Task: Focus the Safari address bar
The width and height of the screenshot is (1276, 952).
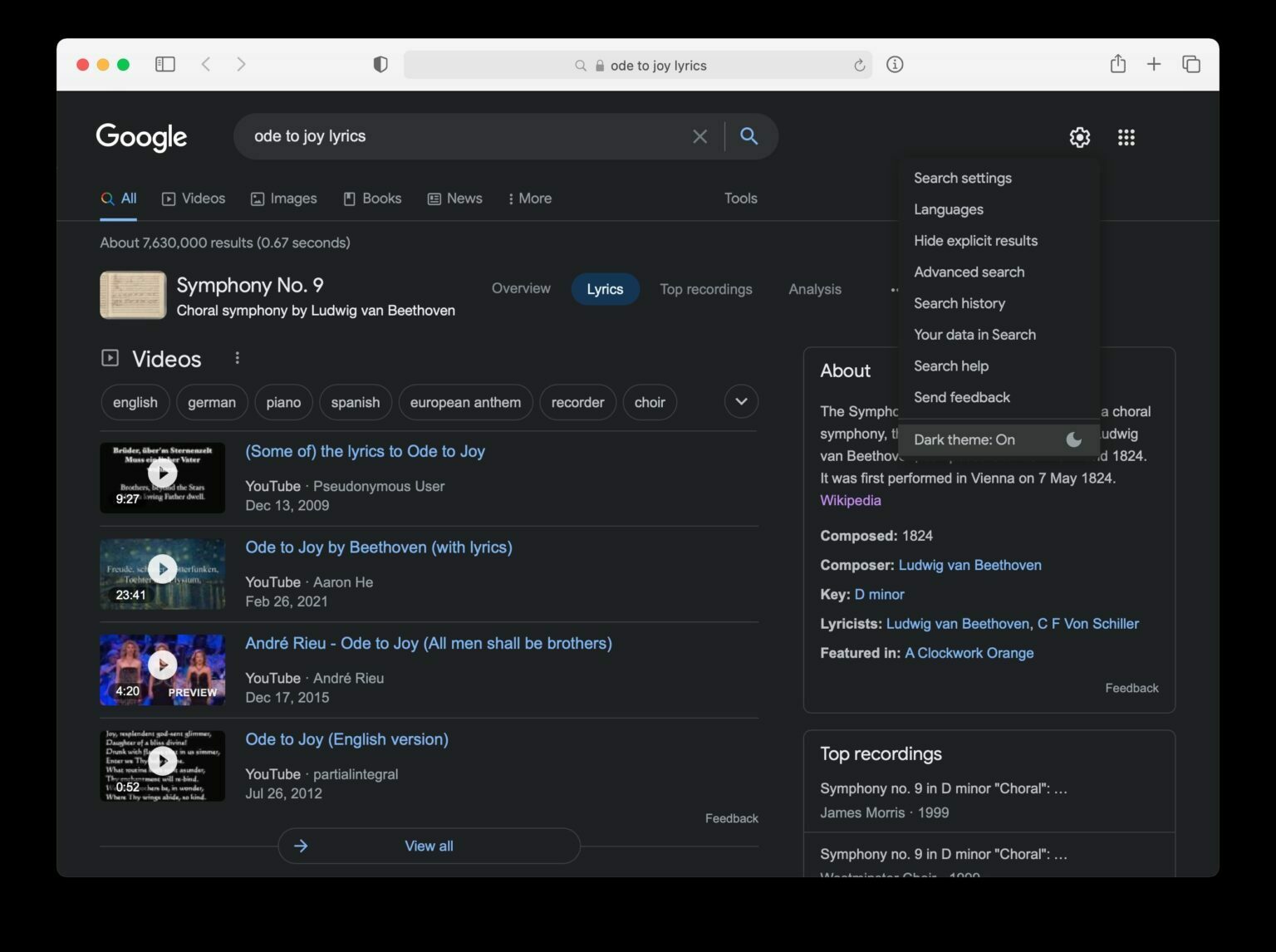Action: coord(638,65)
